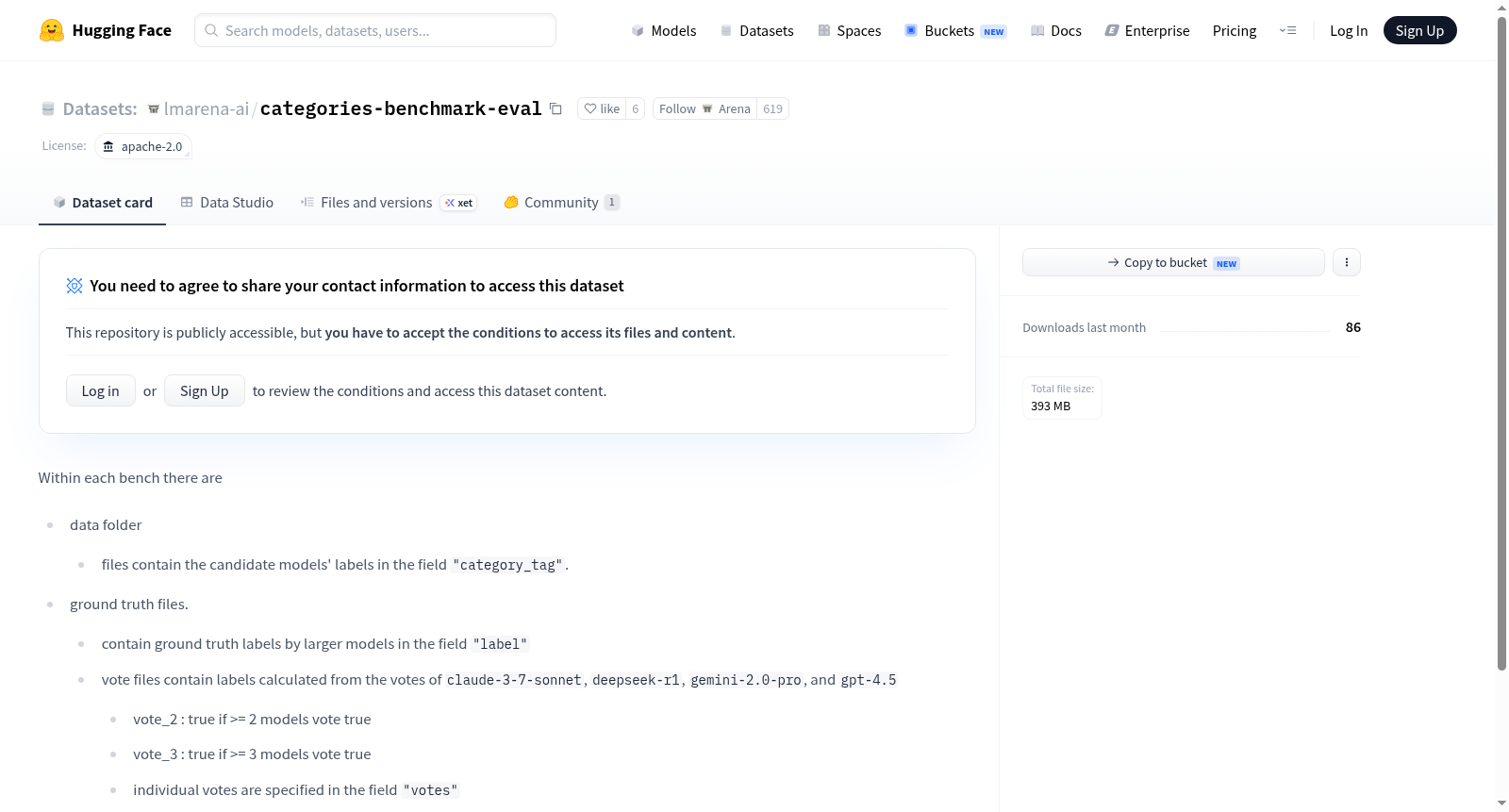Click the follower count 619
The width and height of the screenshot is (1509, 812).
[772, 108]
